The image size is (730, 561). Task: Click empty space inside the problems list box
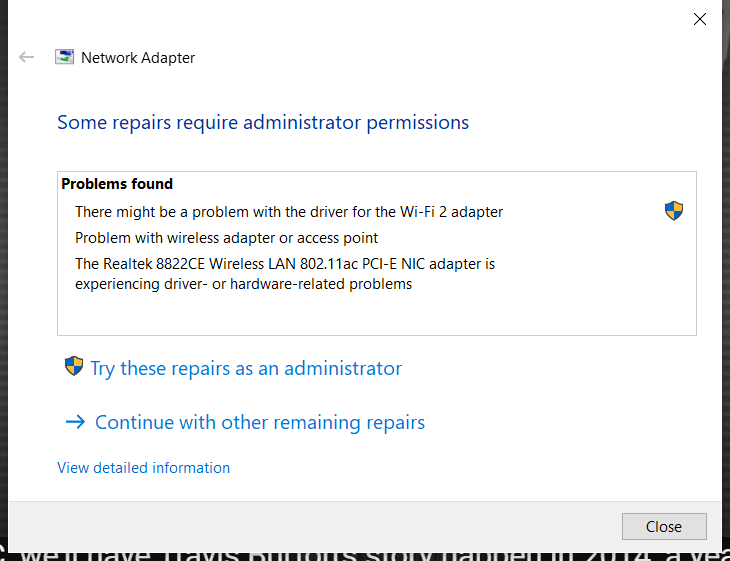point(400,315)
